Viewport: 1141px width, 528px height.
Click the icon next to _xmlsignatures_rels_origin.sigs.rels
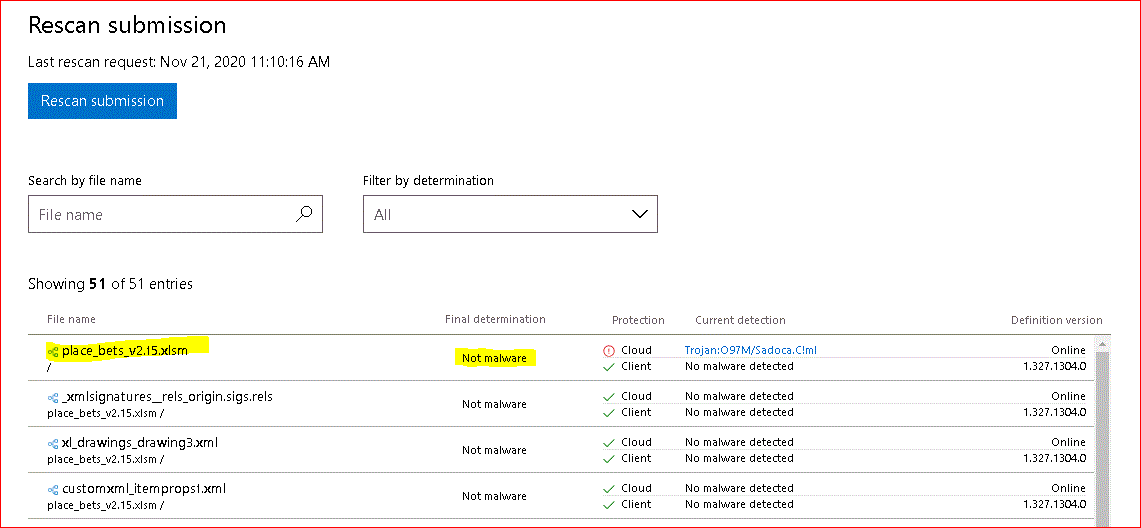pyautogui.click(x=53, y=397)
